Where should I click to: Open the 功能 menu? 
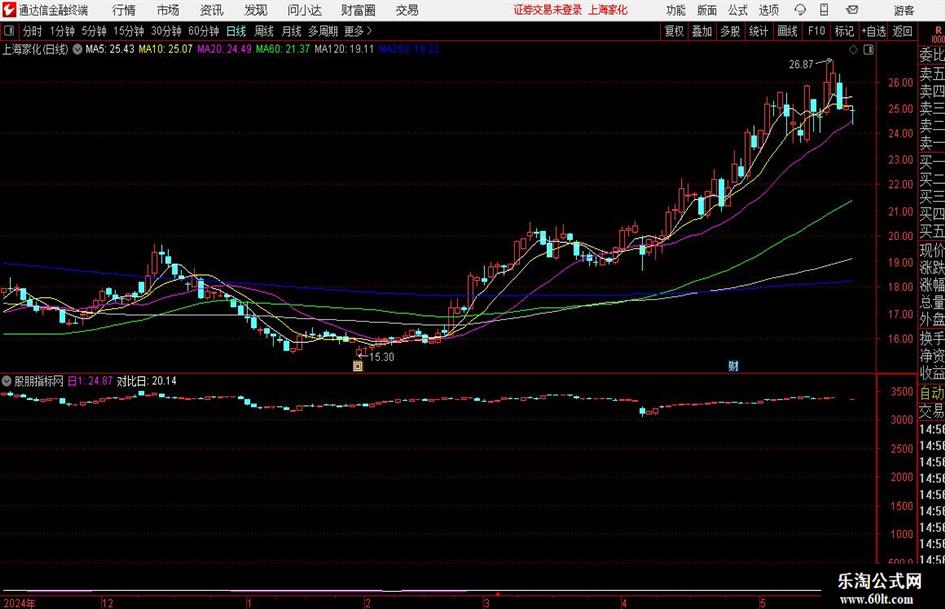point(676,10)
